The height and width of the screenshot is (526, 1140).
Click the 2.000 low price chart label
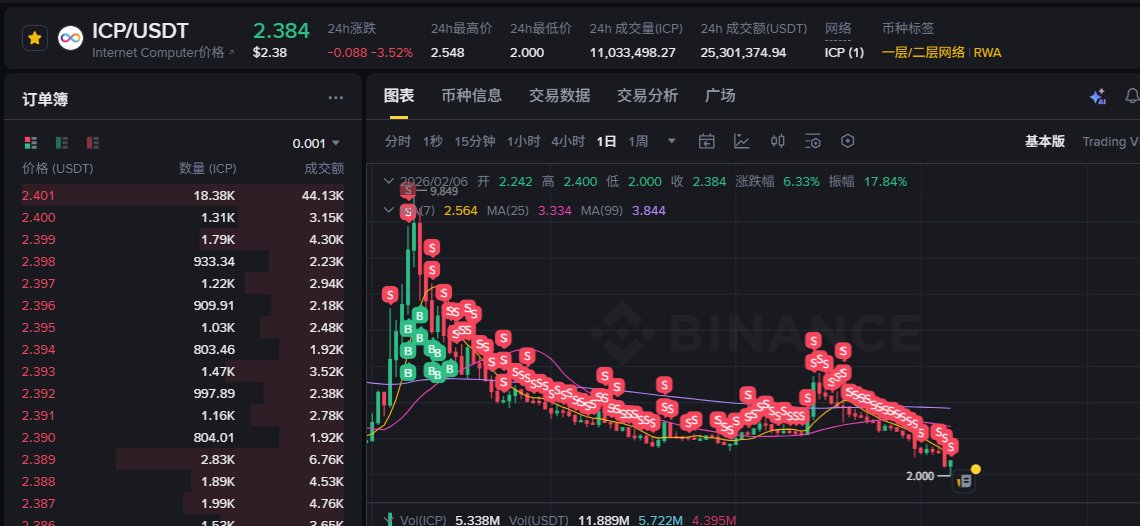(920, 476)
